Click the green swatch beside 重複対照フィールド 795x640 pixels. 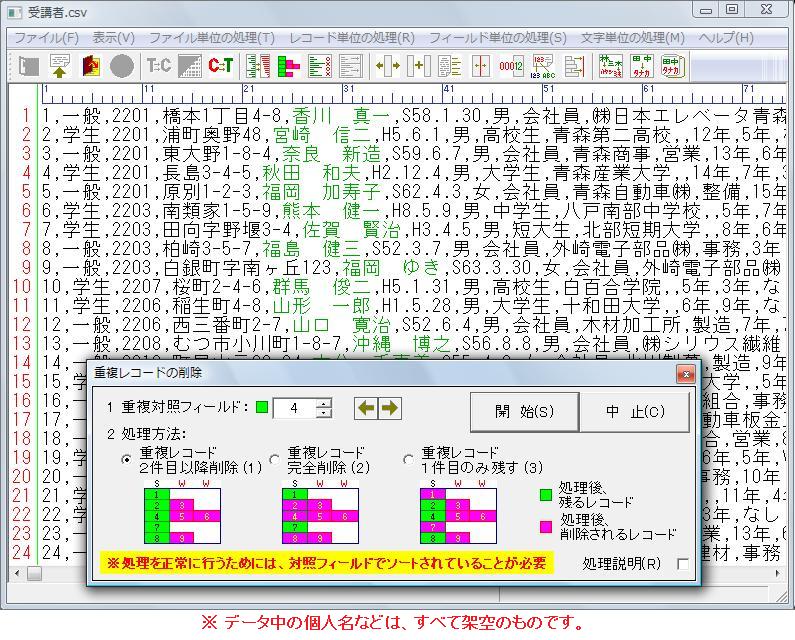262,408
